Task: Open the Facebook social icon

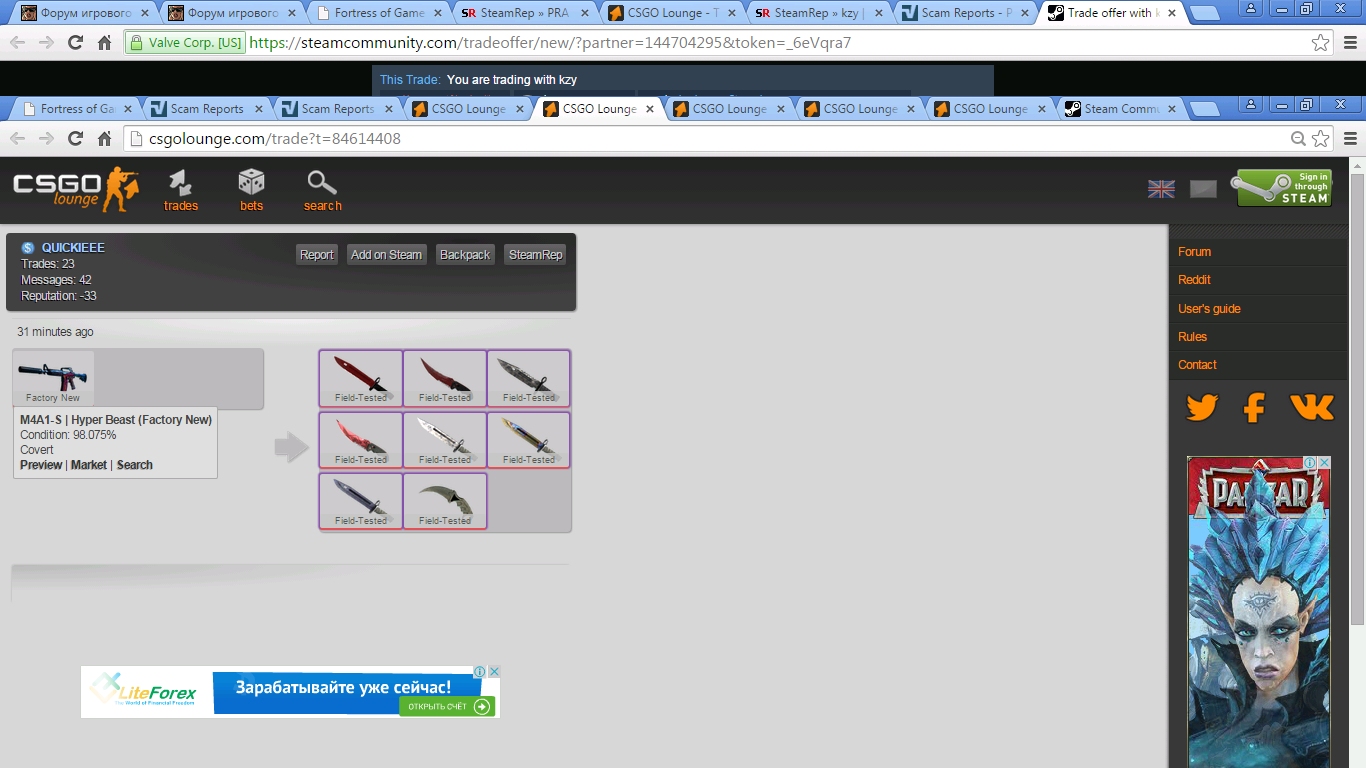Action: tap(1254, 408)
